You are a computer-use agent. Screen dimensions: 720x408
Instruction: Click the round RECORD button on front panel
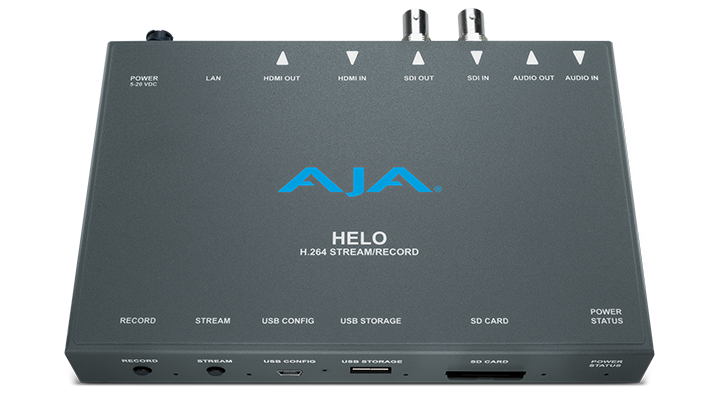tap(142, 370)
